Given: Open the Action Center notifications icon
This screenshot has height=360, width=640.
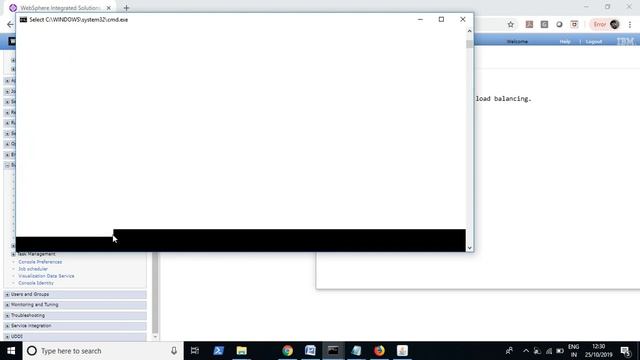Looking at the screenshot, I should (x=626, y=351).
